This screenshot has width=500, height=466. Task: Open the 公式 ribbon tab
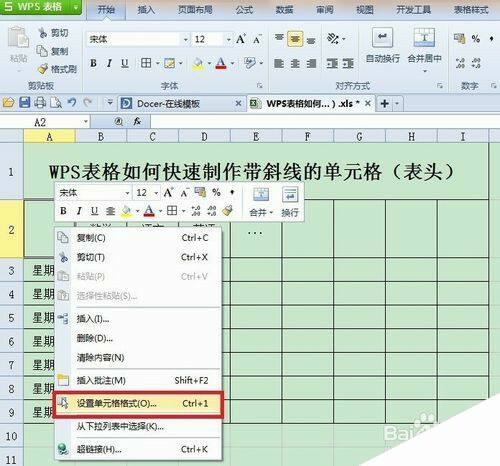[x=244, y=10]
